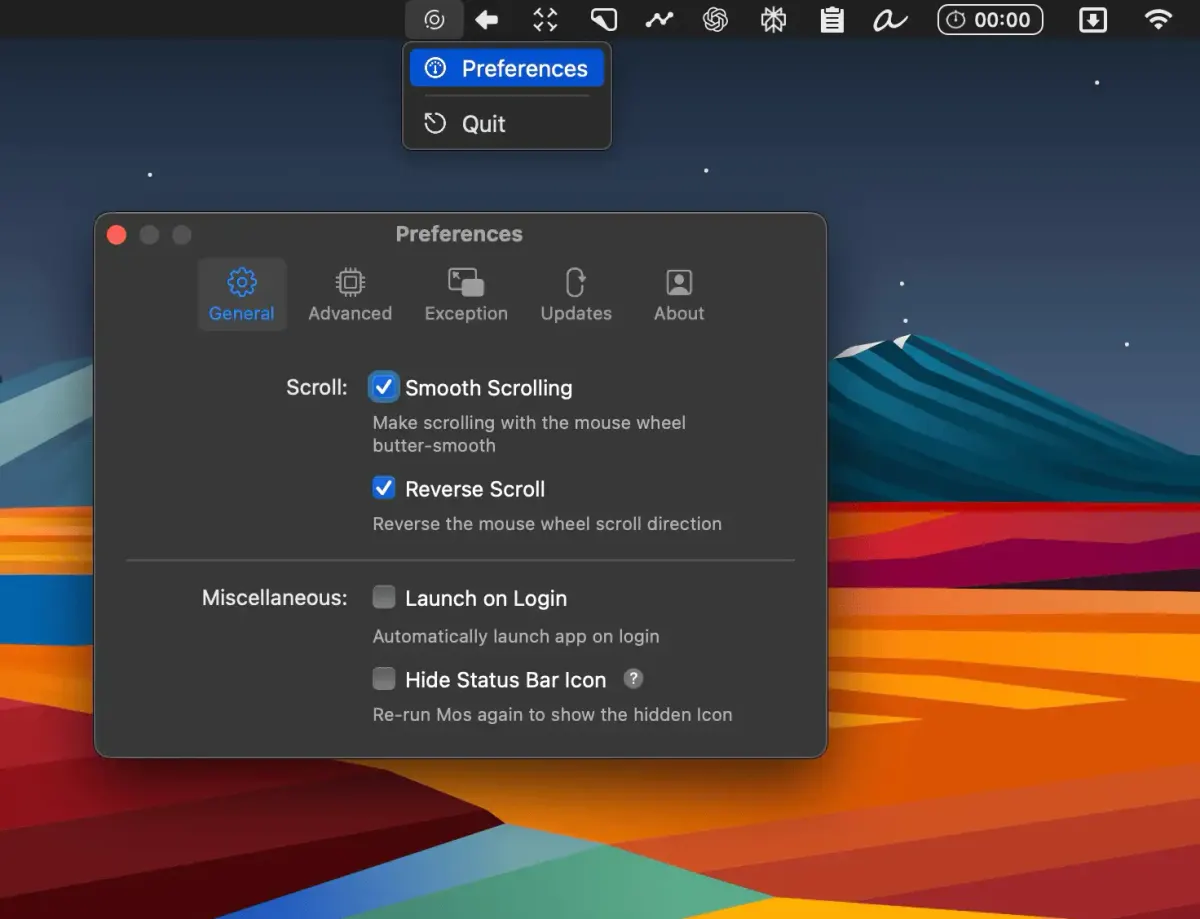
Task: Open the Mos status bar icon menu
Action: pos(434,20)
